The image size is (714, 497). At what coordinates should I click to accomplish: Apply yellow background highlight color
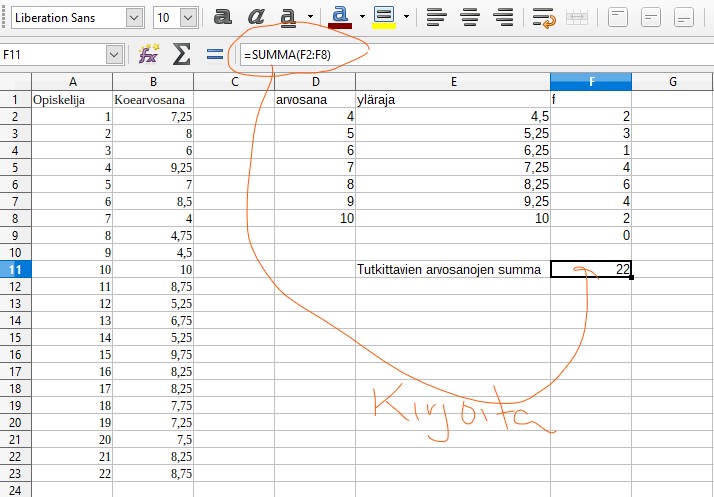click(383, 17)
